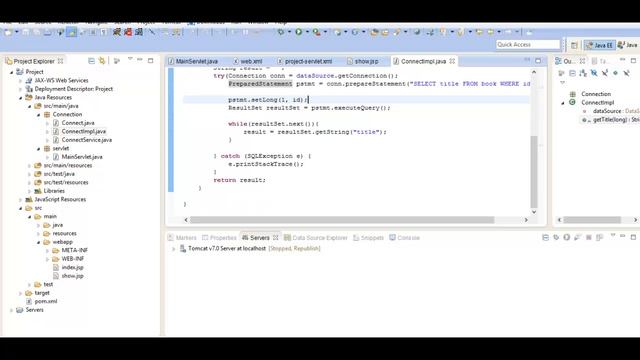640x360 pixels.
Task: Expand the Tomcat v7.0 Server entry
Action: tap(173, 249)
